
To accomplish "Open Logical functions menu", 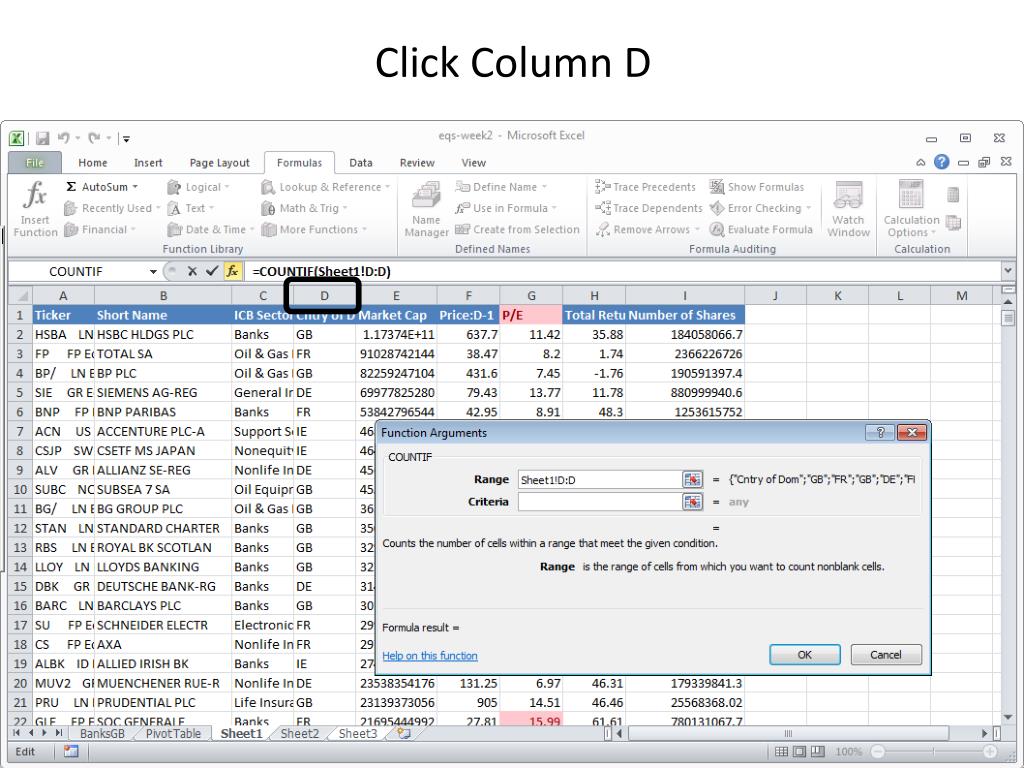I will point(199,187).
